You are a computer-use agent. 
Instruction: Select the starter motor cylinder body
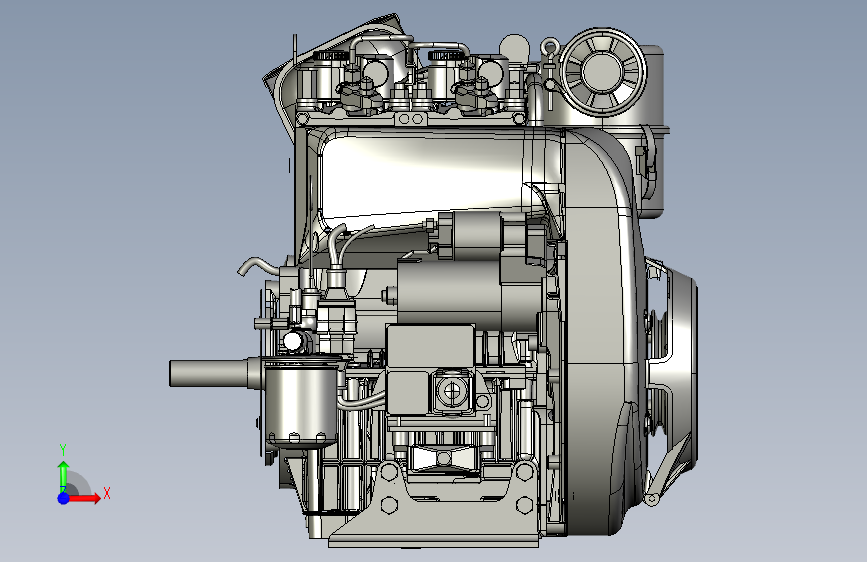(x=449, y=293)
